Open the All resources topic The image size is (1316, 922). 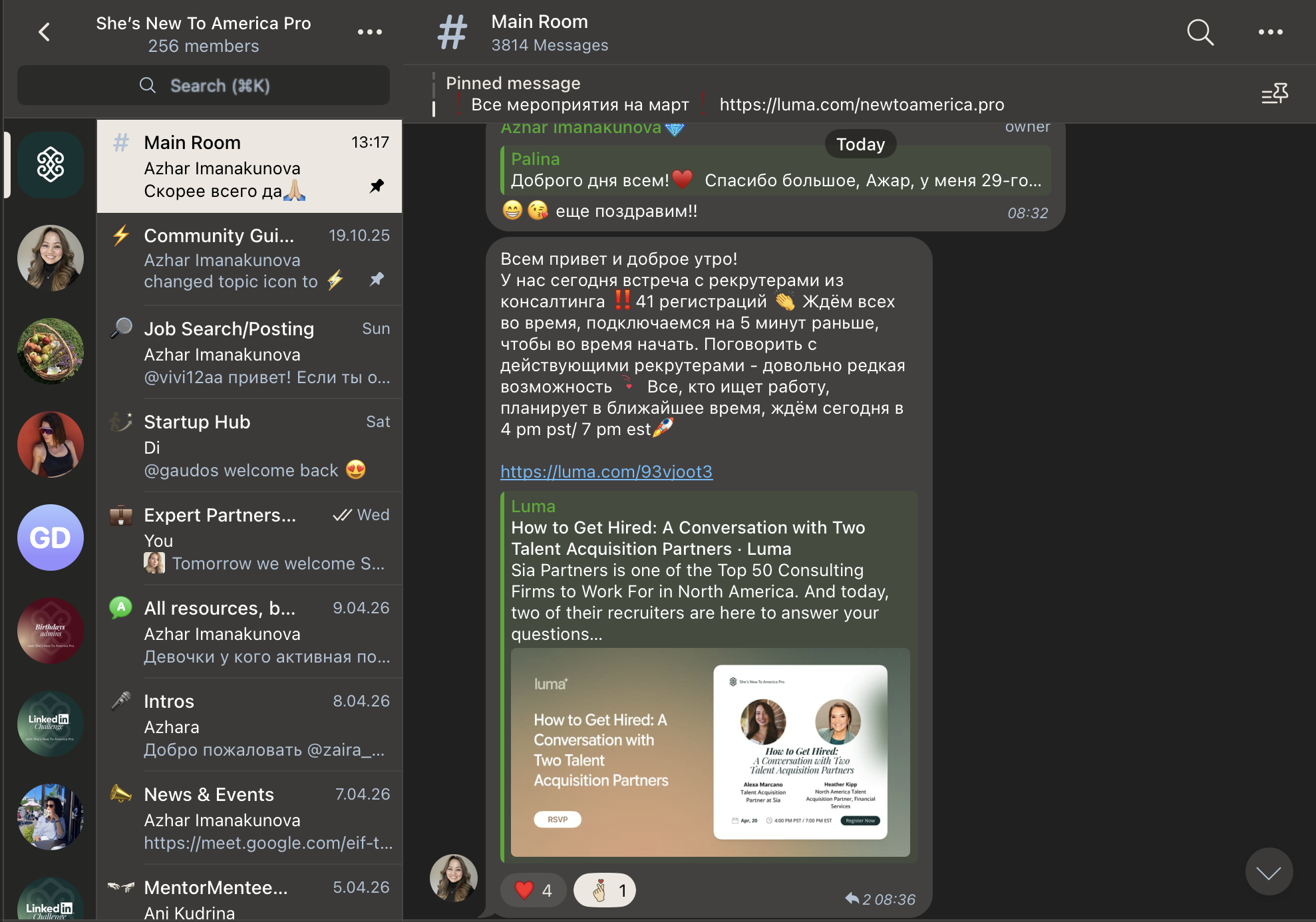(249, 631)
